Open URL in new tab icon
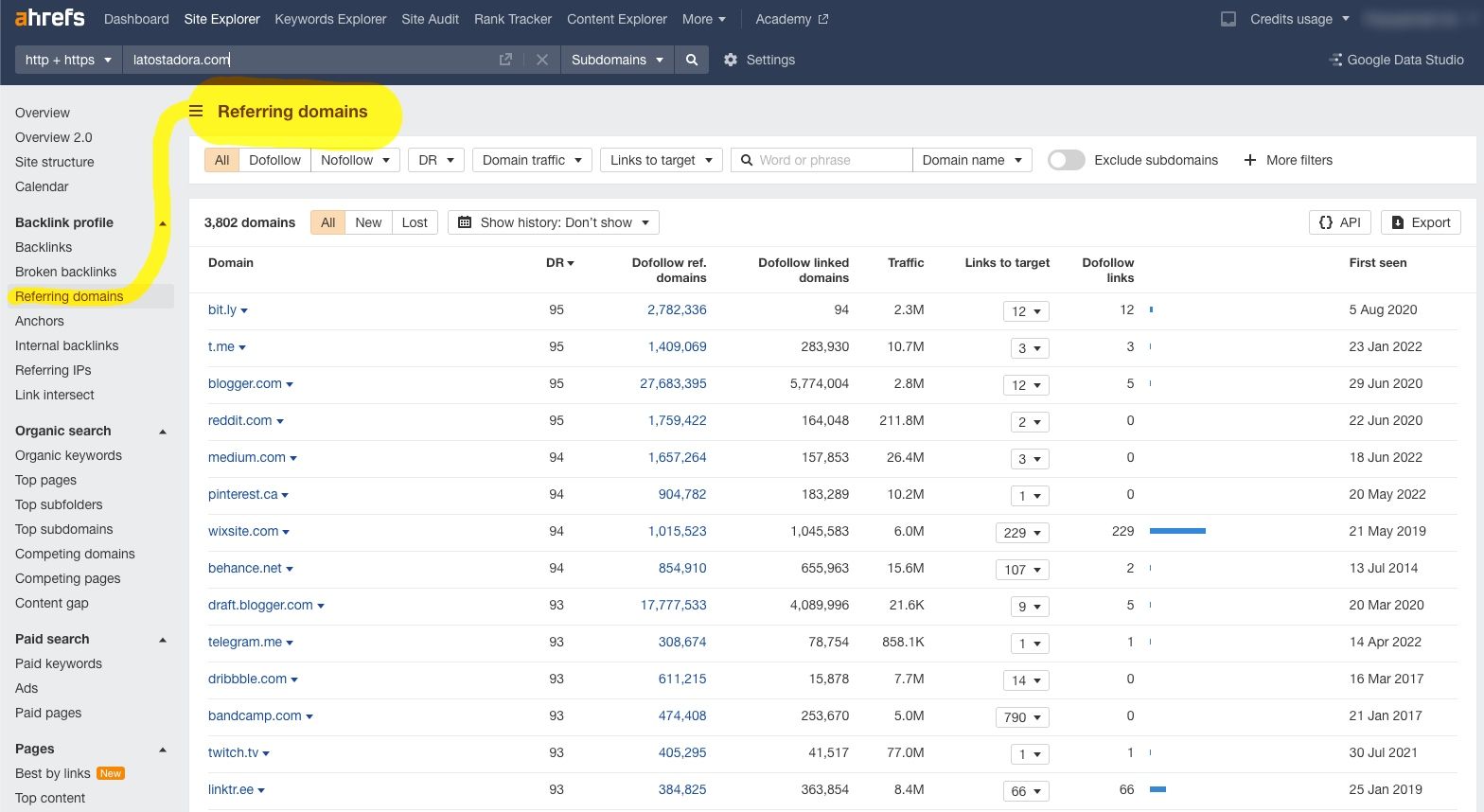Viewport: 1484px width, 812px height. coord(505,60)
